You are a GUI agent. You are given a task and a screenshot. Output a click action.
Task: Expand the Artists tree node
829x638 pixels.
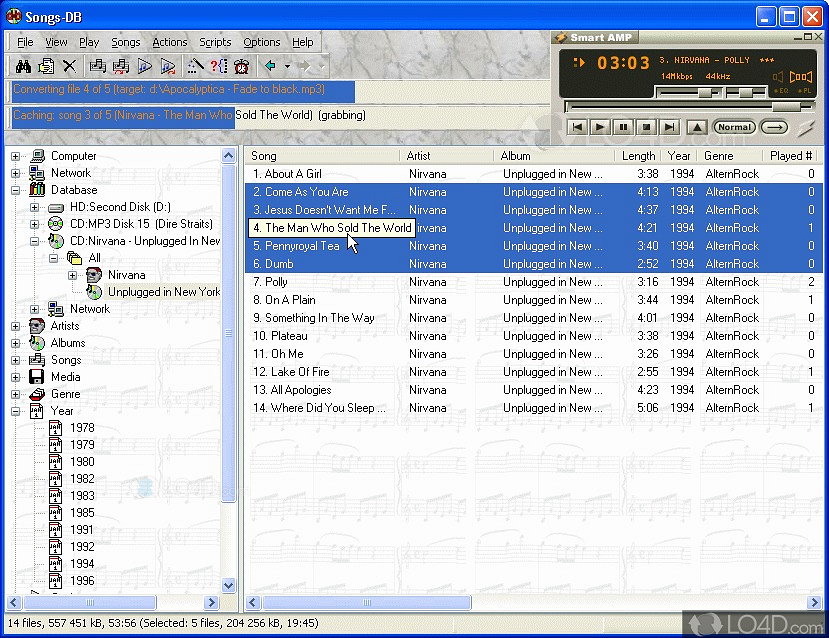16,326
